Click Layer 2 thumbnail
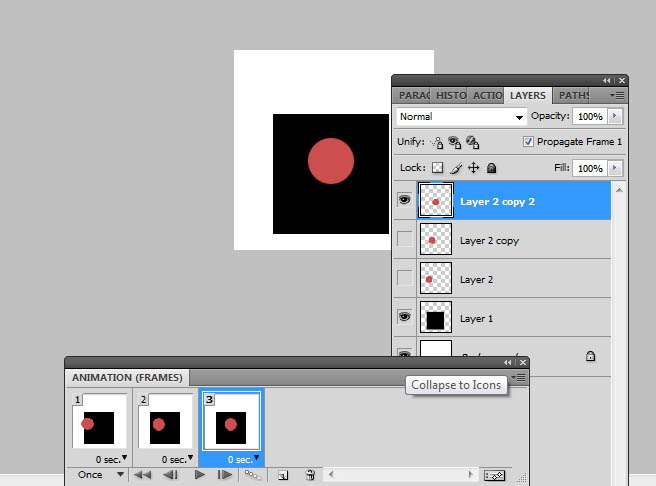Viewport: 656px width, 486px height. (436, 278)
